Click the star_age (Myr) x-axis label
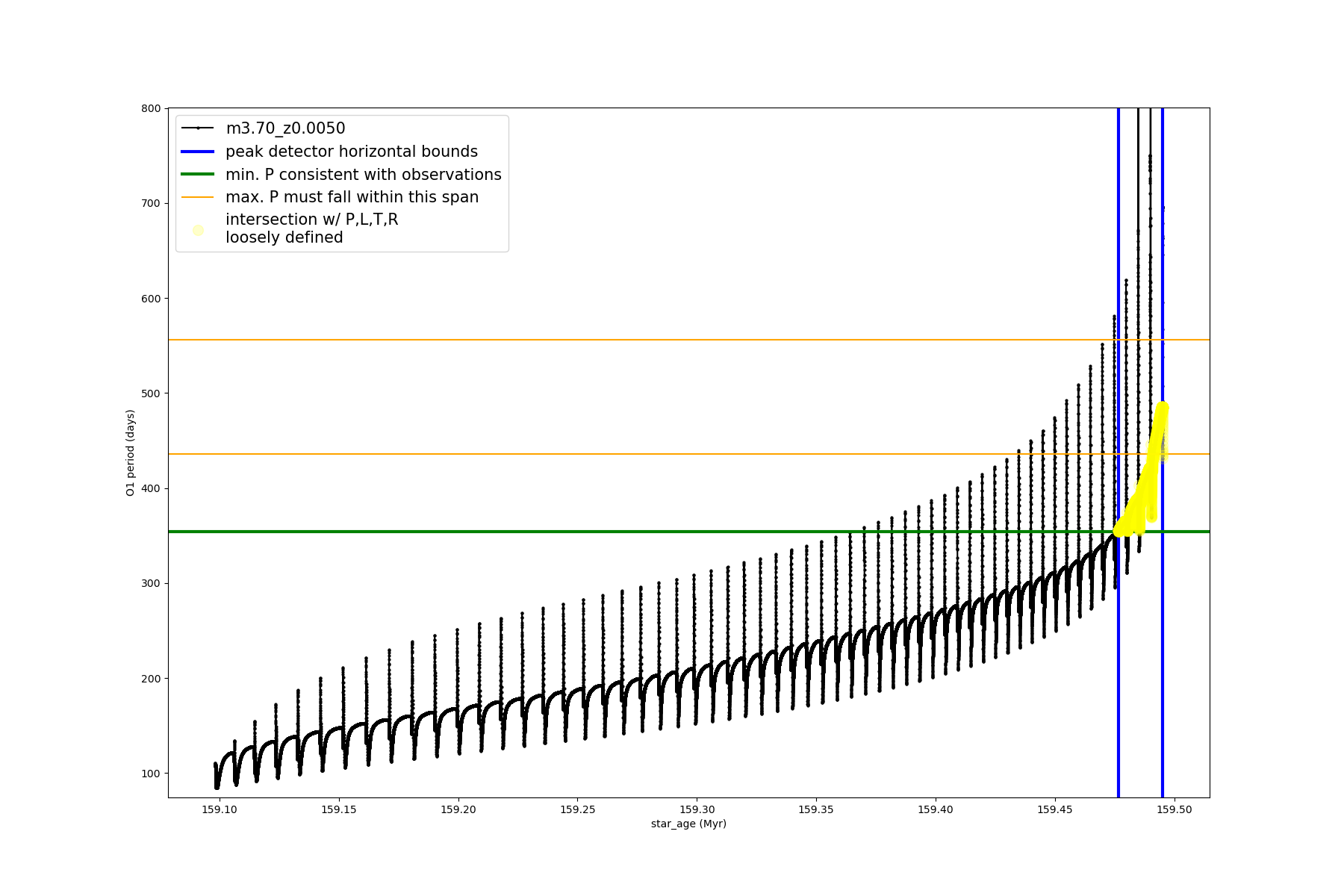Screen dimensions: 1344x896 point(688,824)
